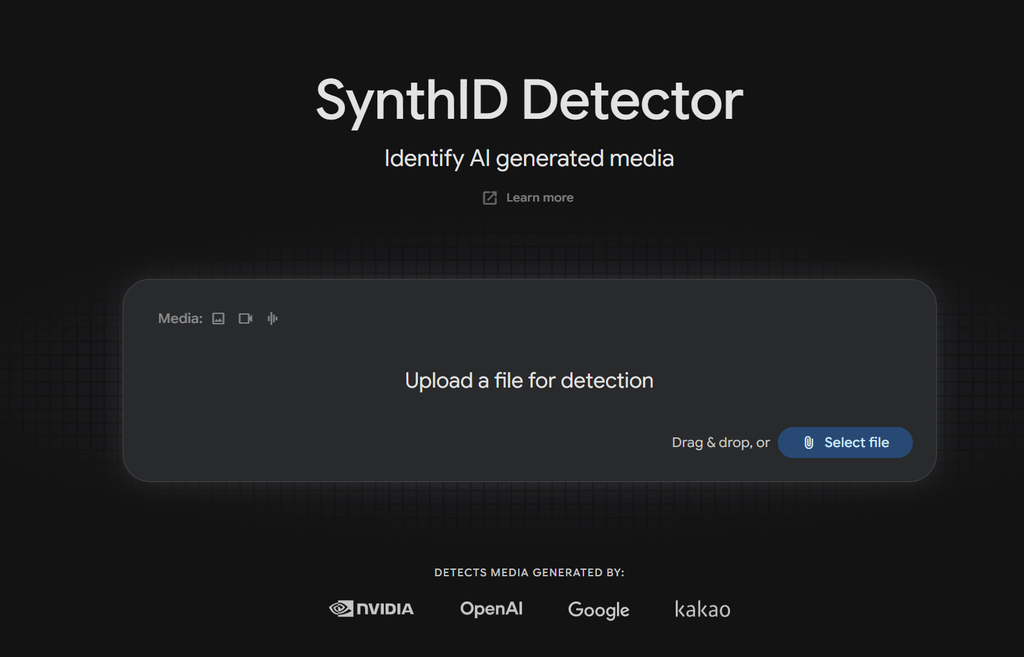The width and height of the screenshot is (1024, 657).
Task: Click 'DETECTS MEDIA GENERATED BY:' caption
Action: coord(529,573)
